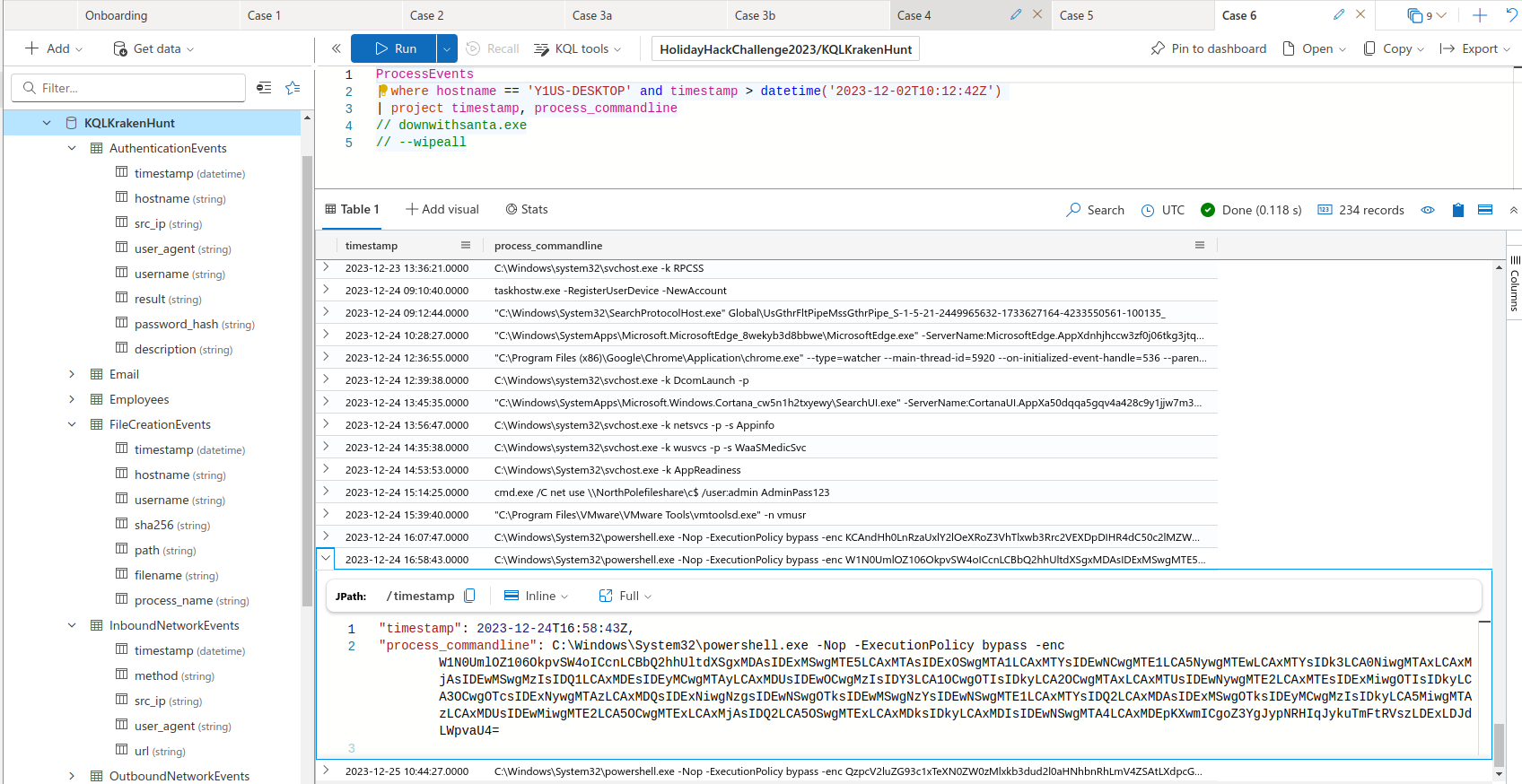This screenshot has width=1522, height=784.
Task: Collapse the expanded 16:58:43 row
Action: (x=326, y=558)
